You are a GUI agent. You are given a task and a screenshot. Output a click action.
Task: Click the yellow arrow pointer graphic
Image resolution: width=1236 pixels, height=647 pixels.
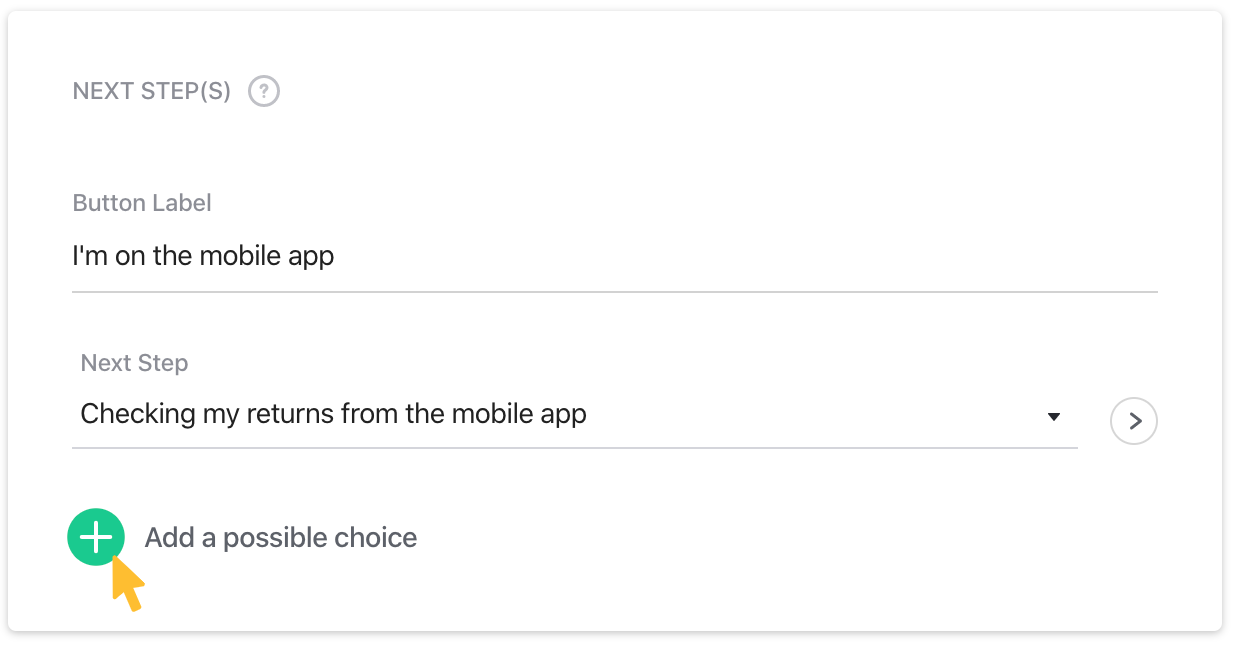tap(128, 584)
